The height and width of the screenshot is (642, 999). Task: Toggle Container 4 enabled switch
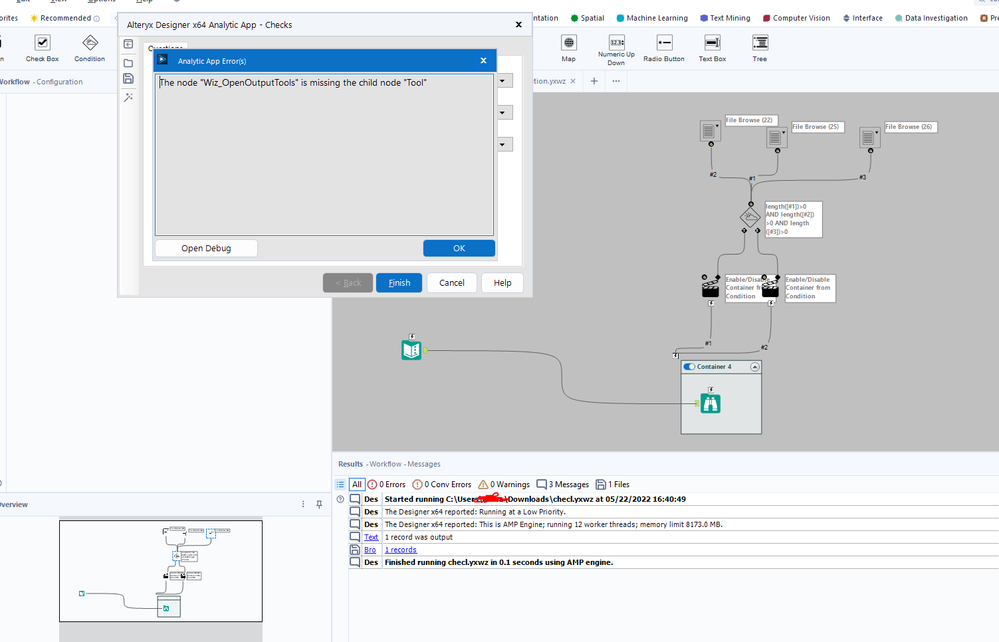[689, 367]
